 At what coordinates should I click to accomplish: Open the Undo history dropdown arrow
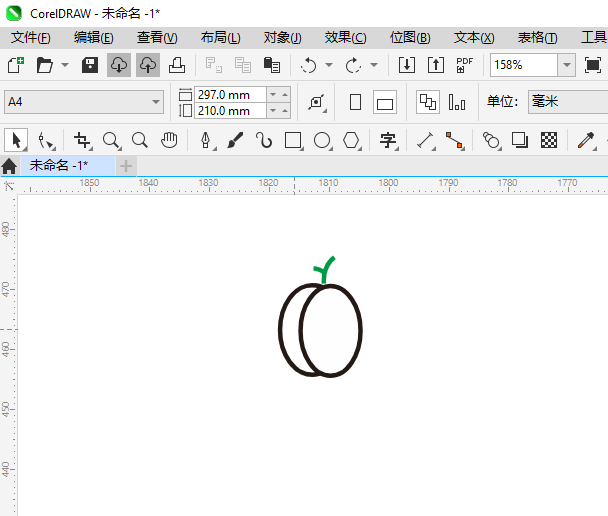point(329,65)
